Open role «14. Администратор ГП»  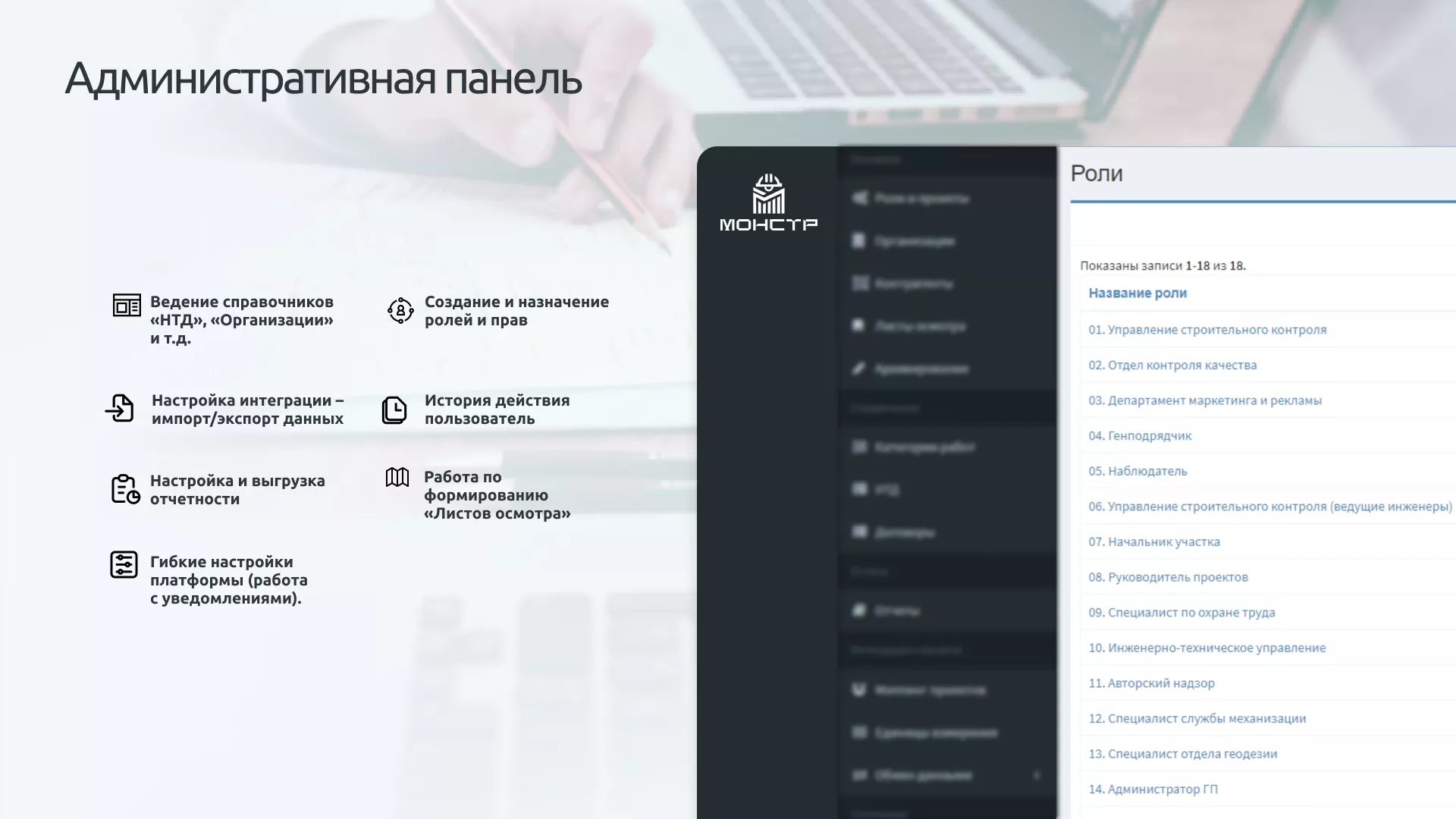pyautogui.click(x=1152, y=789)
